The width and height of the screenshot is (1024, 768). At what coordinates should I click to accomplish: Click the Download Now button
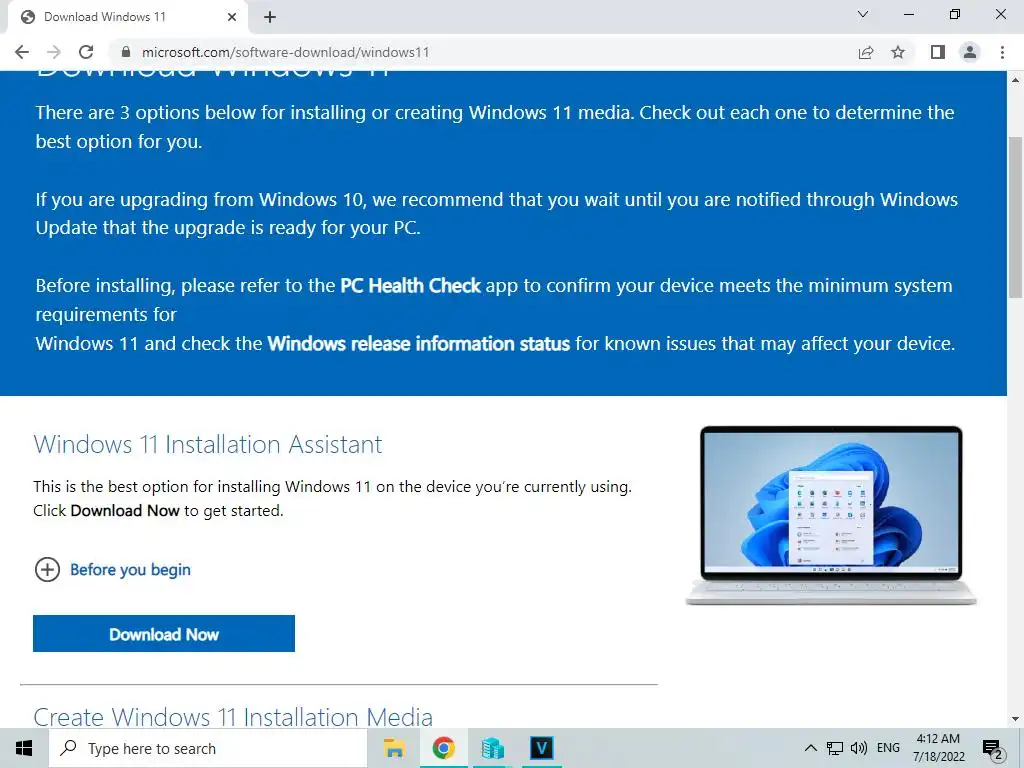[x=164, y=633]
